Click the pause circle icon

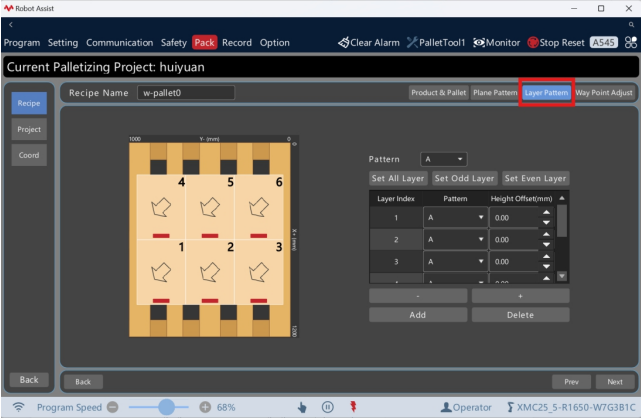tap(327, 407)
